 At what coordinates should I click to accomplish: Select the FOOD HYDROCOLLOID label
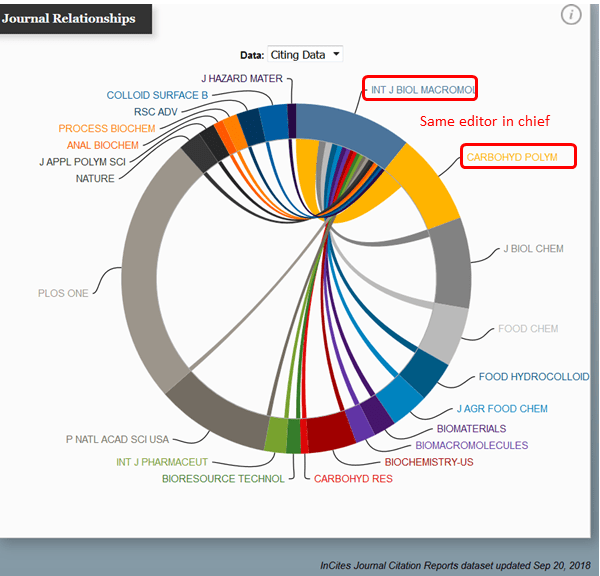pyautogui.click(x=533, y=377)
